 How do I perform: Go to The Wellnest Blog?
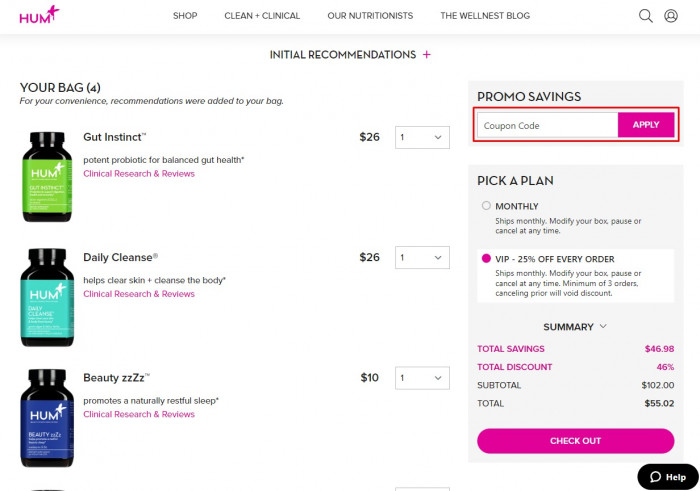(485, 16)
